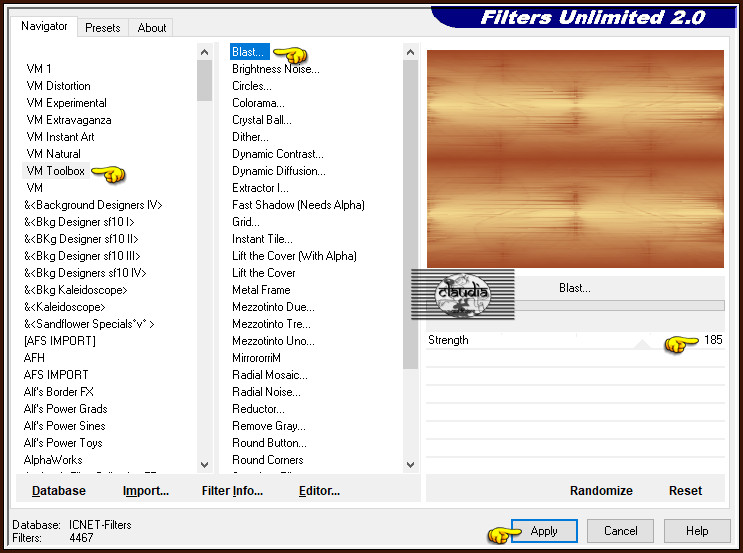Click the category list scrollbar thumb

coord(204,81)
